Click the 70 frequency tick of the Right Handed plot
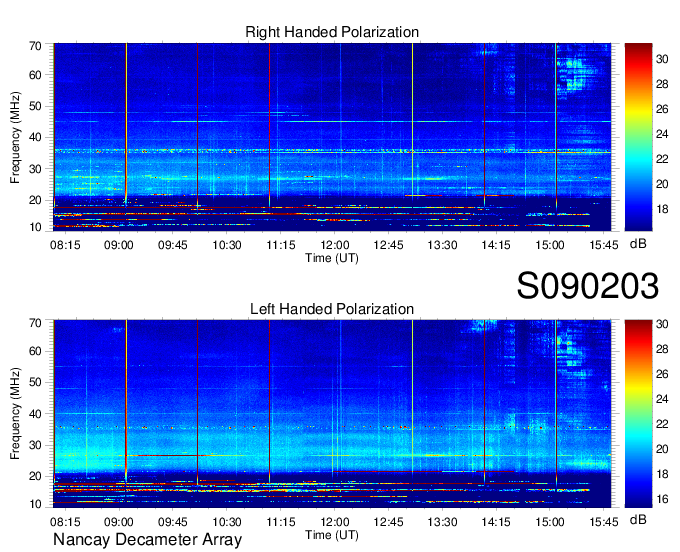Viewport: 680px width, 552px height. [35, 46]
